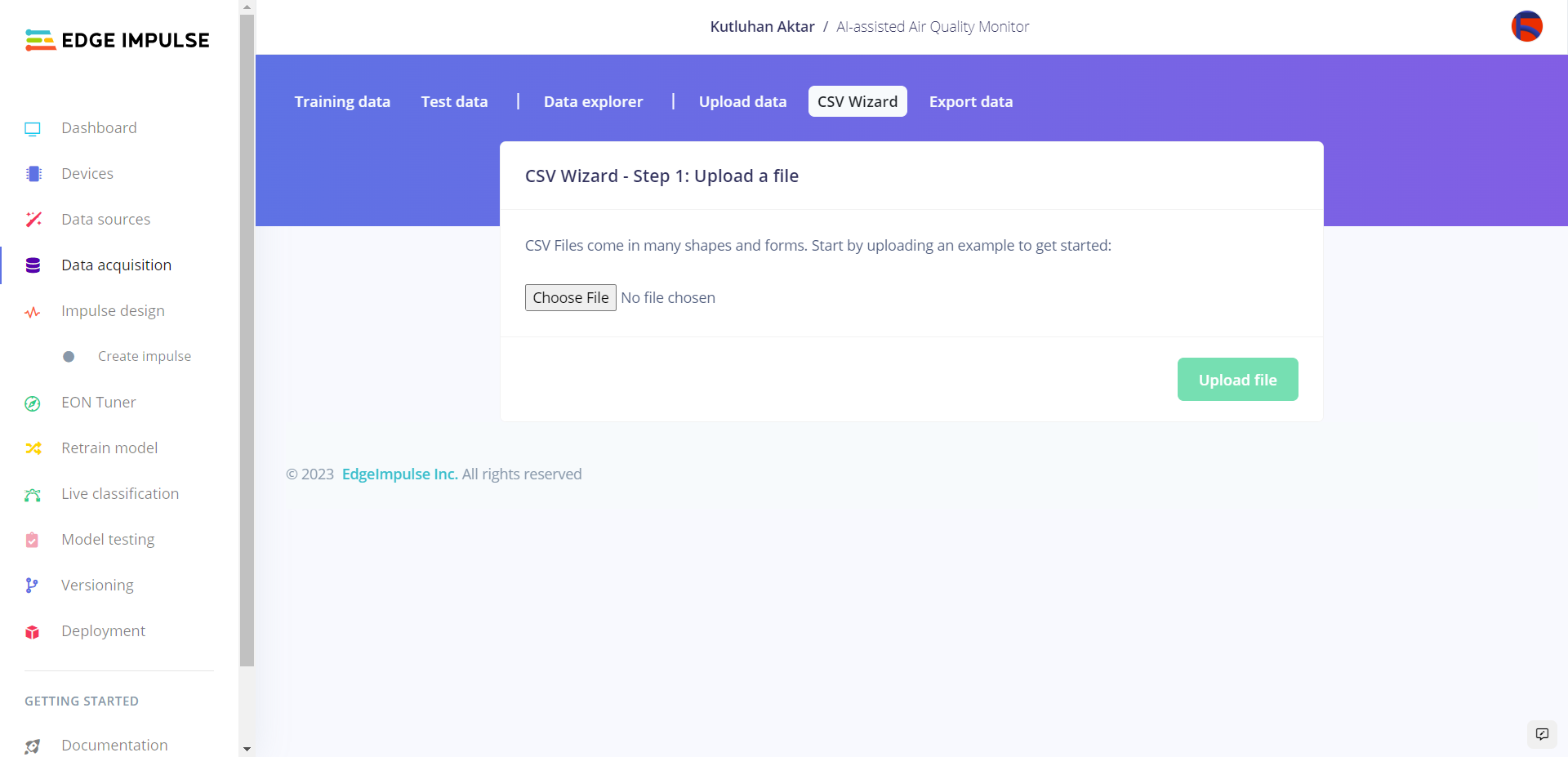Open the EdgeImpulse Inc. footer link
The width and height of the screenshot is (1568, 757).
pyautogui.click(x=400, y=474)
